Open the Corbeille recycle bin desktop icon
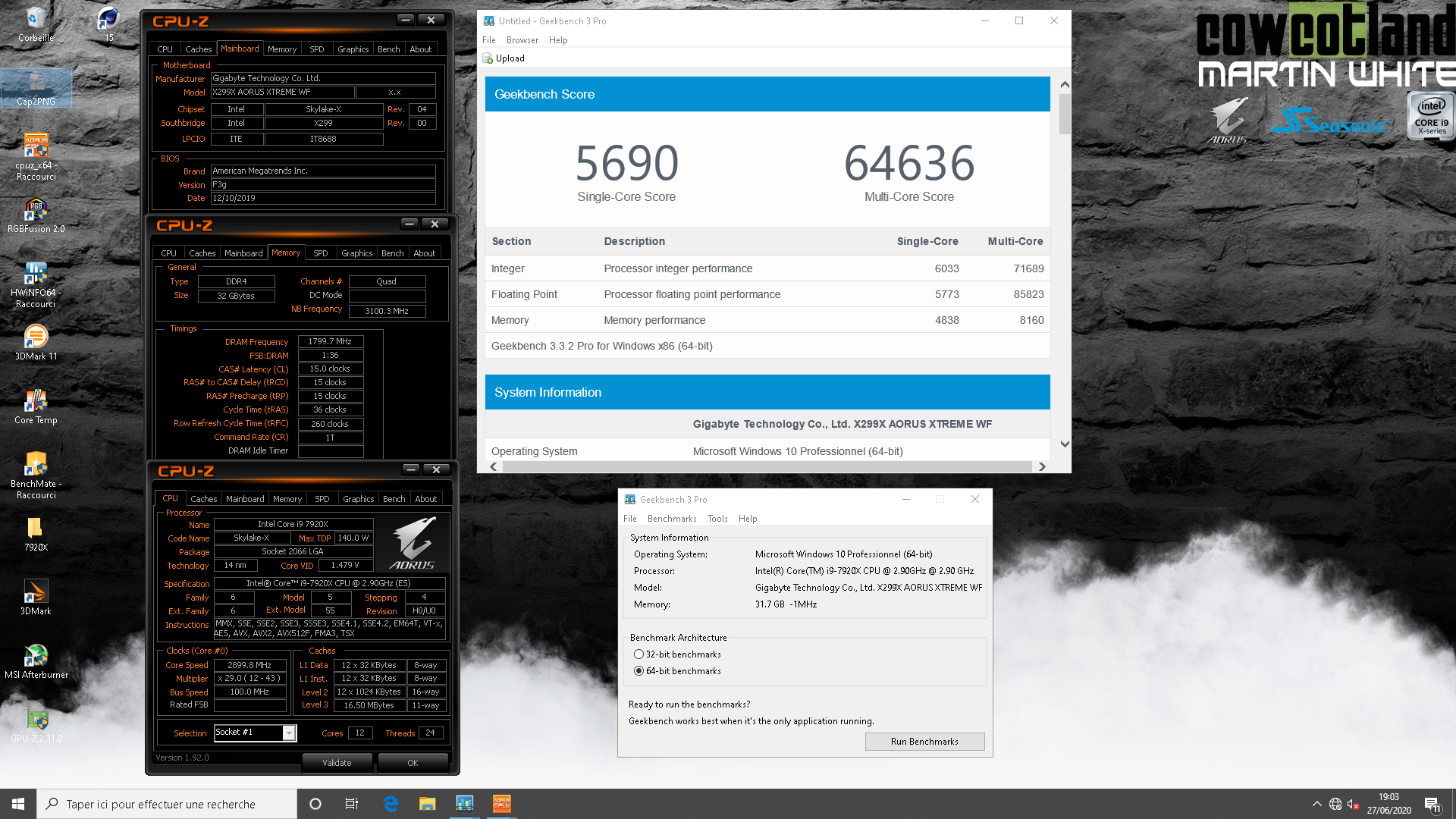 click(36, 23)
